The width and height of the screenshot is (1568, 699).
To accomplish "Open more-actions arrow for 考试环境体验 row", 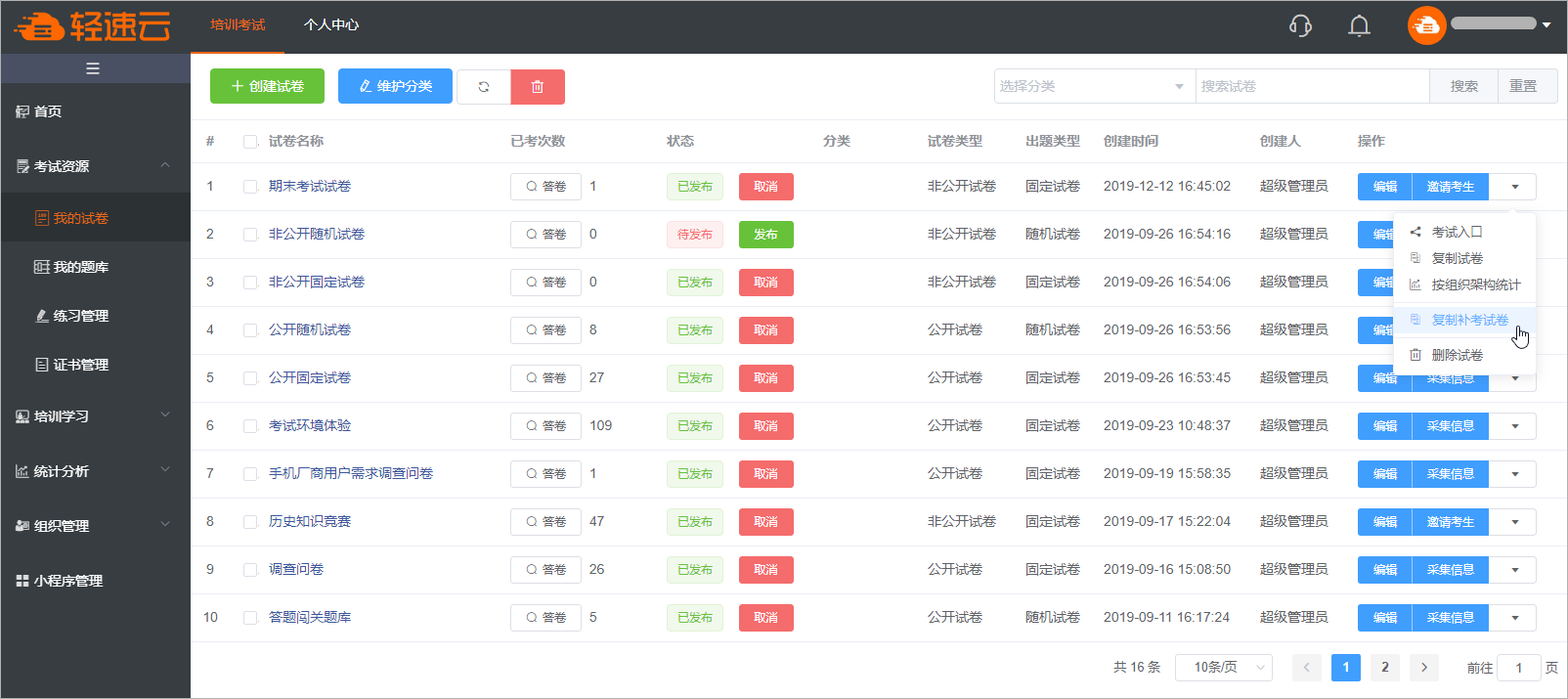I will click(1515, 426).
